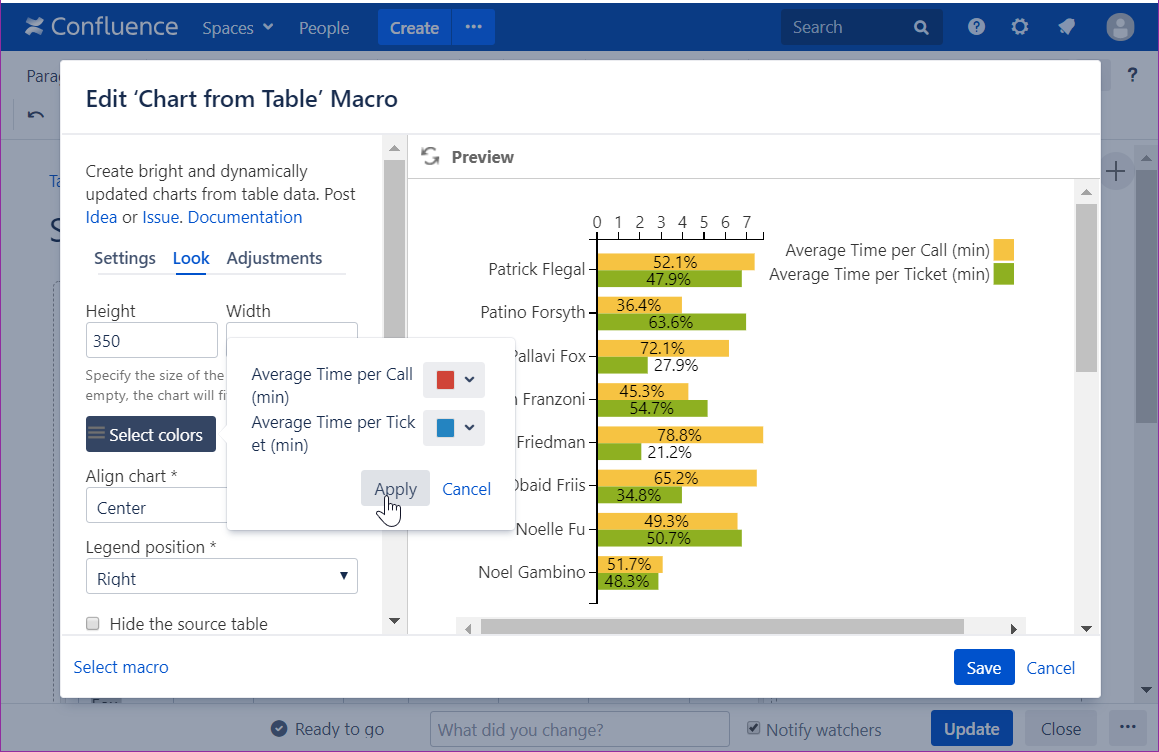The height and width of the screenshot is (752, 1159).
Task: Switch to the Settings tab
Action: (x=124, y=258)
